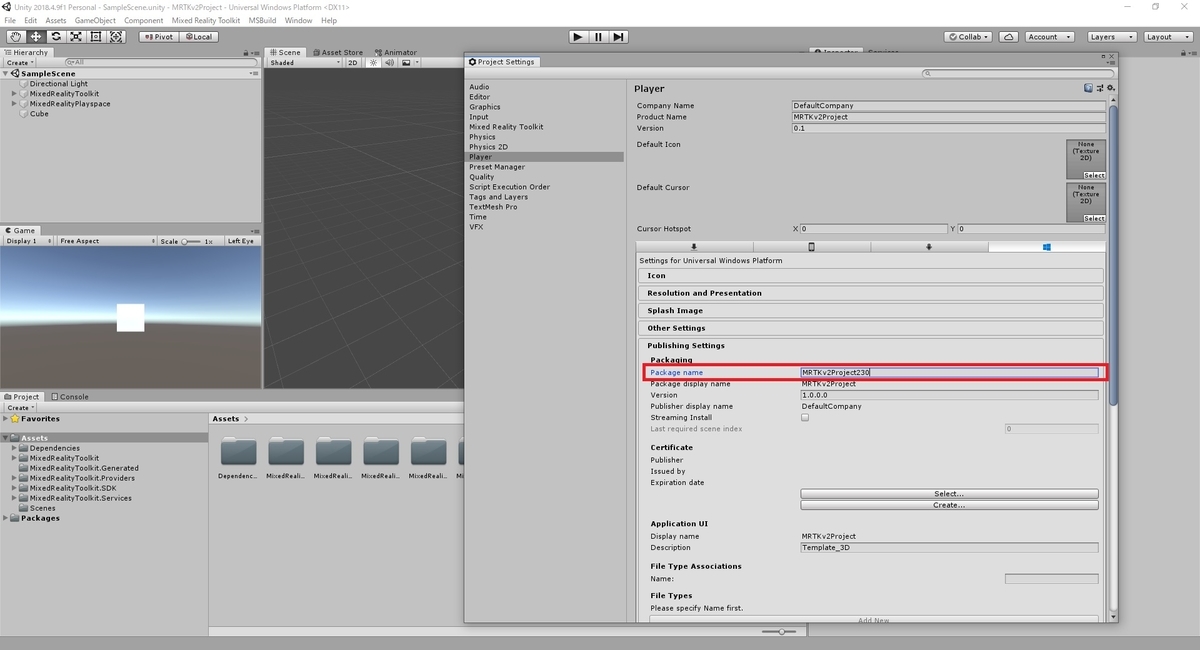Select the Cube object in Hierarchy

click(39, 114)
